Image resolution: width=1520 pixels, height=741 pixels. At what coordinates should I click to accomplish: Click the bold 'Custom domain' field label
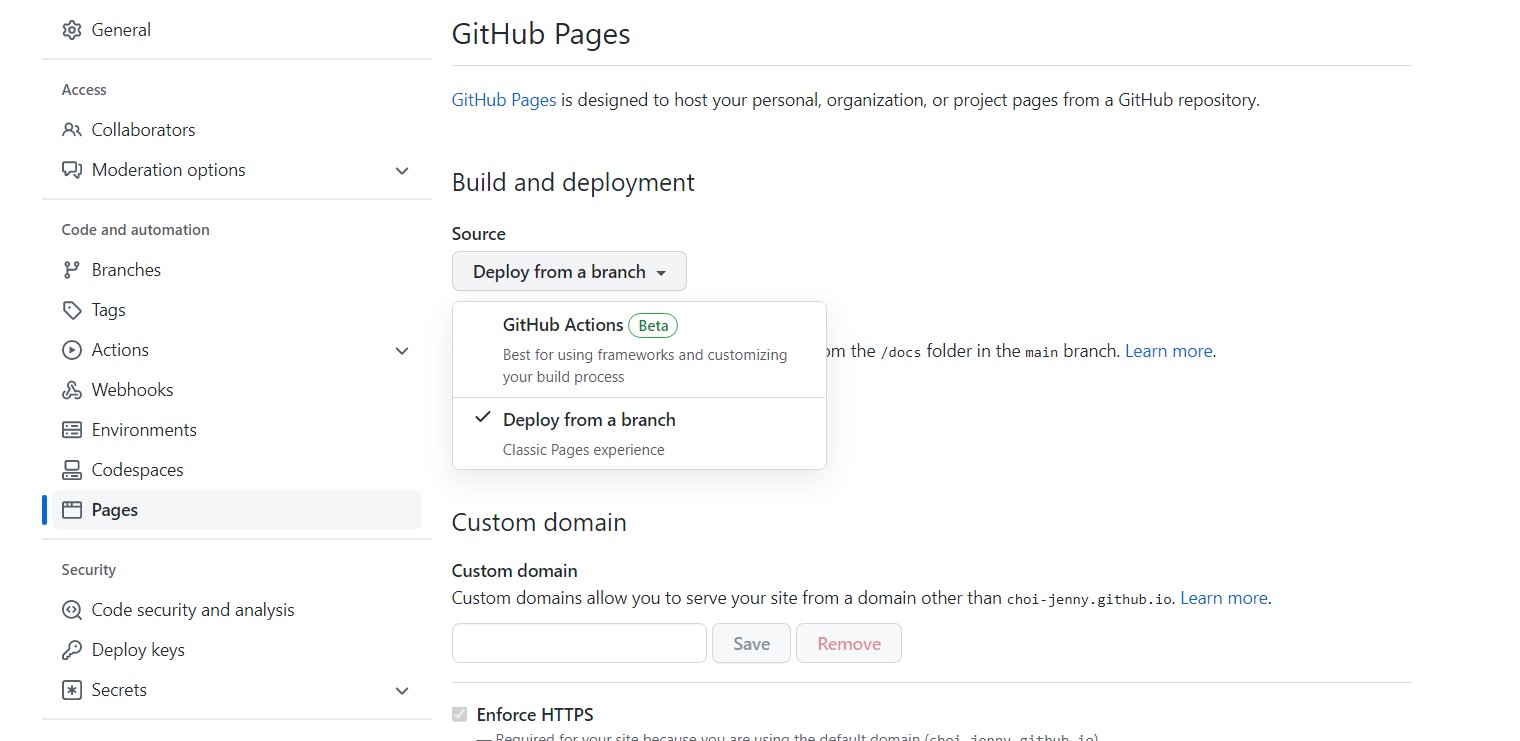[515, 571]
